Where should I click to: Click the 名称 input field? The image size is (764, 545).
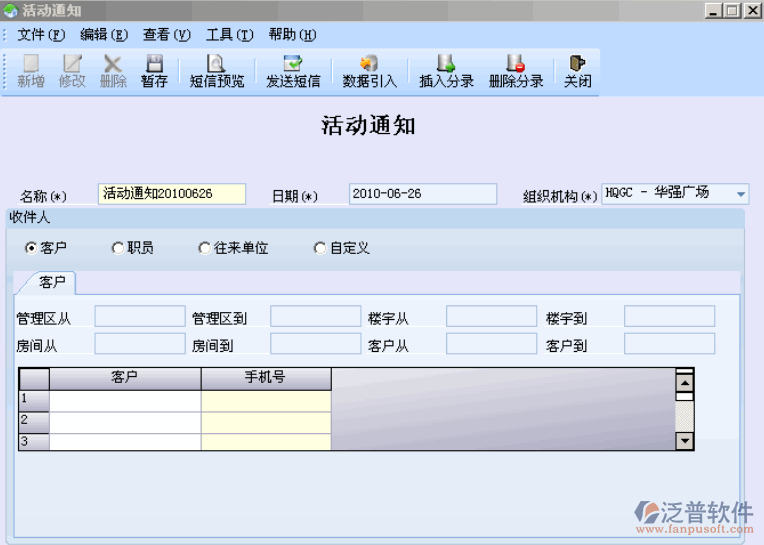click(171, 194)
